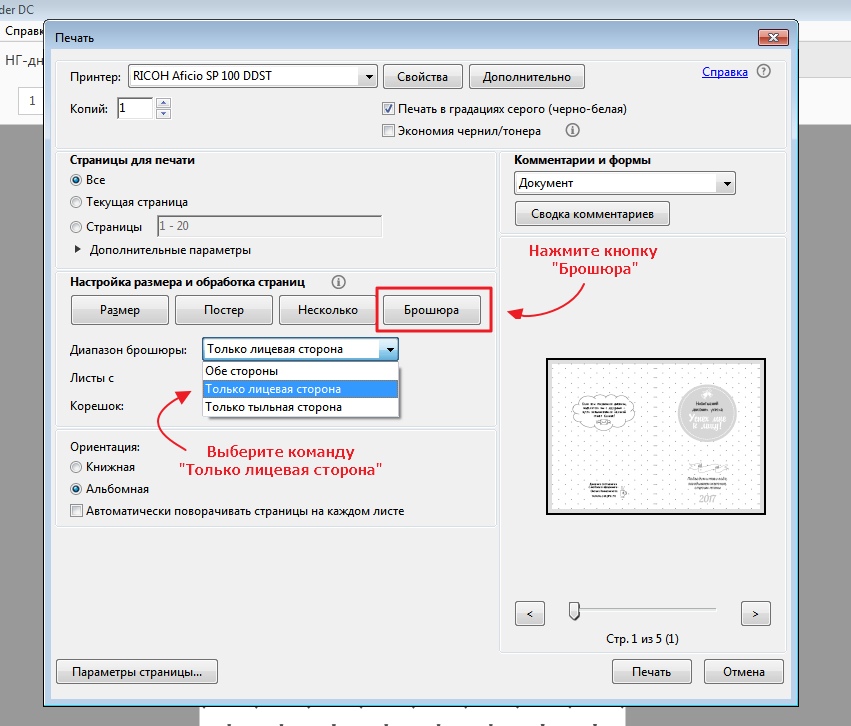Close the Печать dialog

pos(773,37)
